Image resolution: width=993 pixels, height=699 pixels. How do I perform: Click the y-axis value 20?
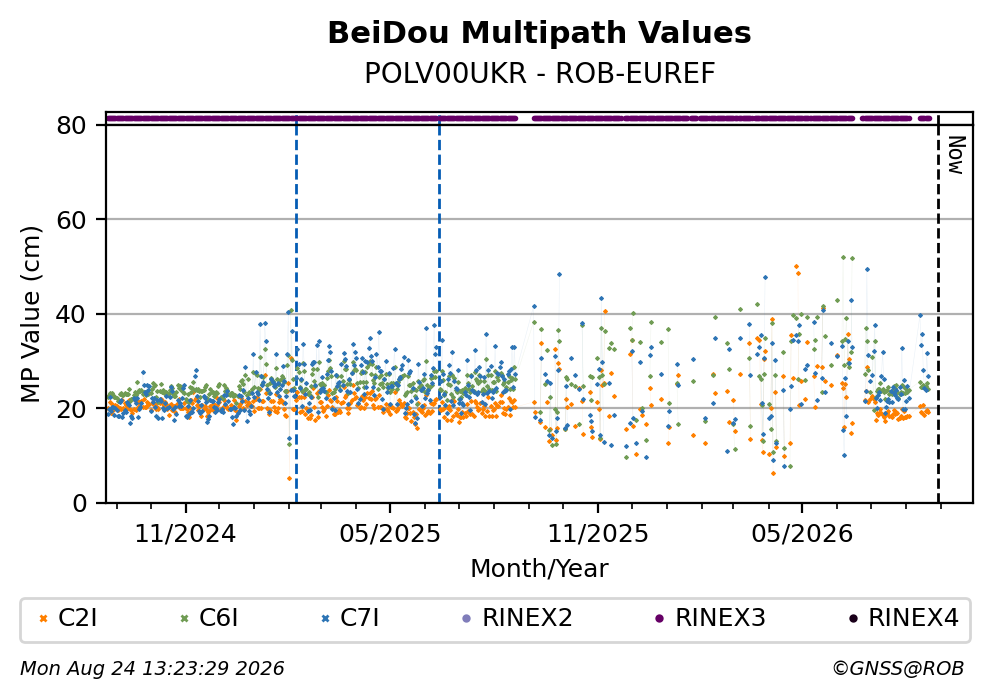72,408
